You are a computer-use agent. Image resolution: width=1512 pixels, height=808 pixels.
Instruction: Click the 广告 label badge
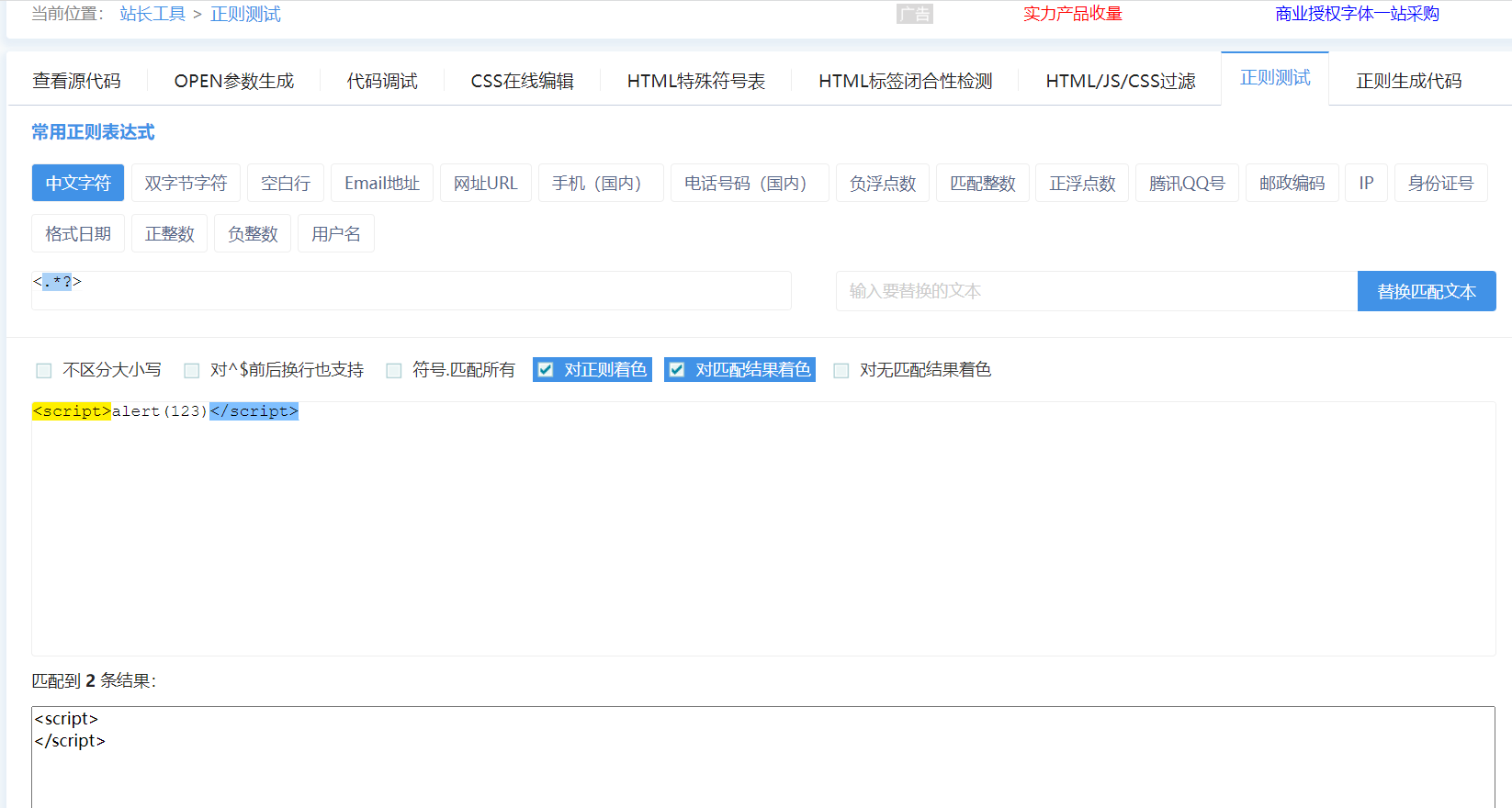coord(915,14)
